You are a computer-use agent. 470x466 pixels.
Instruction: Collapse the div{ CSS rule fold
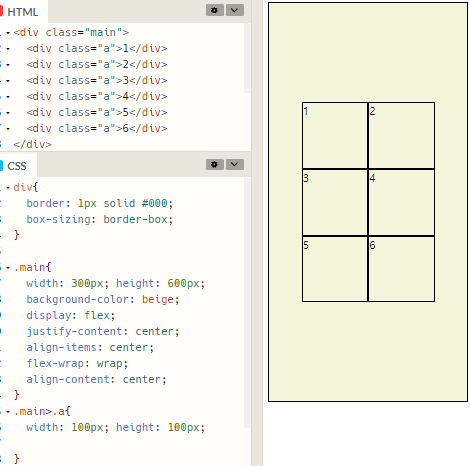[8, 188]
